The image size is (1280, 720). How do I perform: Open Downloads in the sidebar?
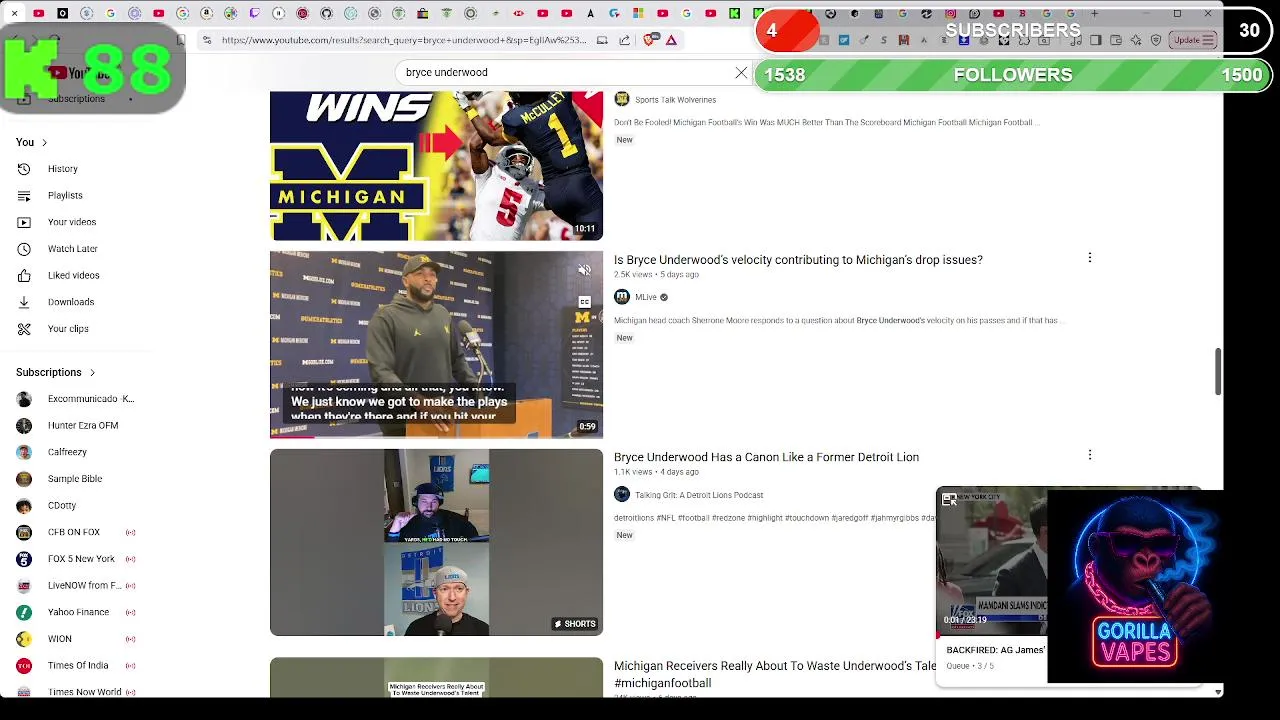[x=71, y=302]
